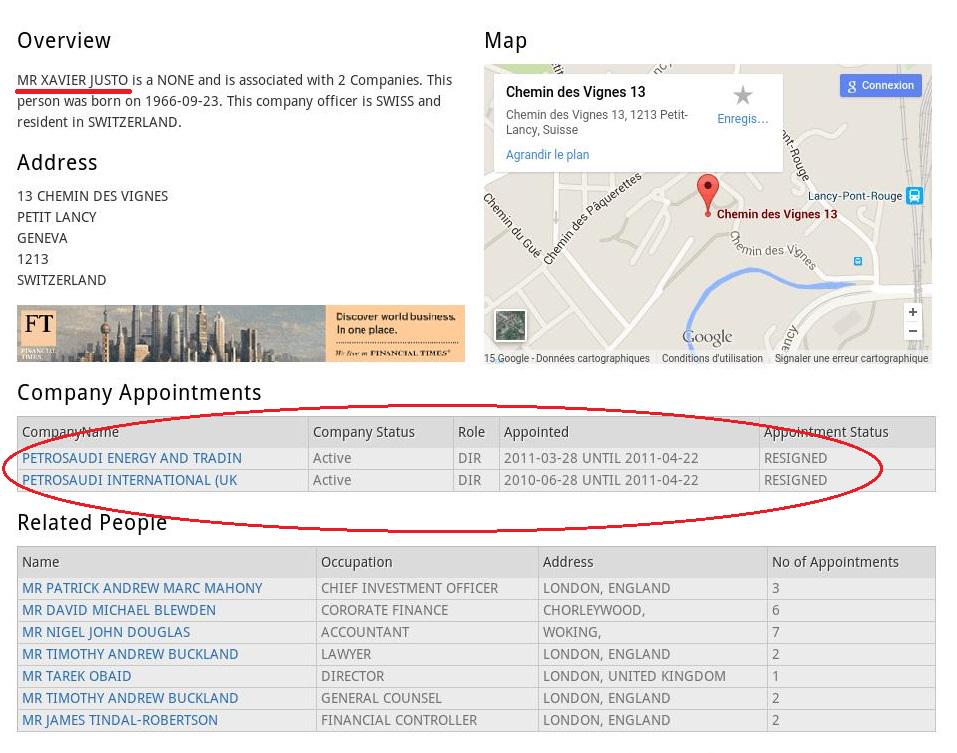Click the 13 CHEMIN DES VIGNES address line
The width and height of the screenshot is (957, 753).
[92, 196]
